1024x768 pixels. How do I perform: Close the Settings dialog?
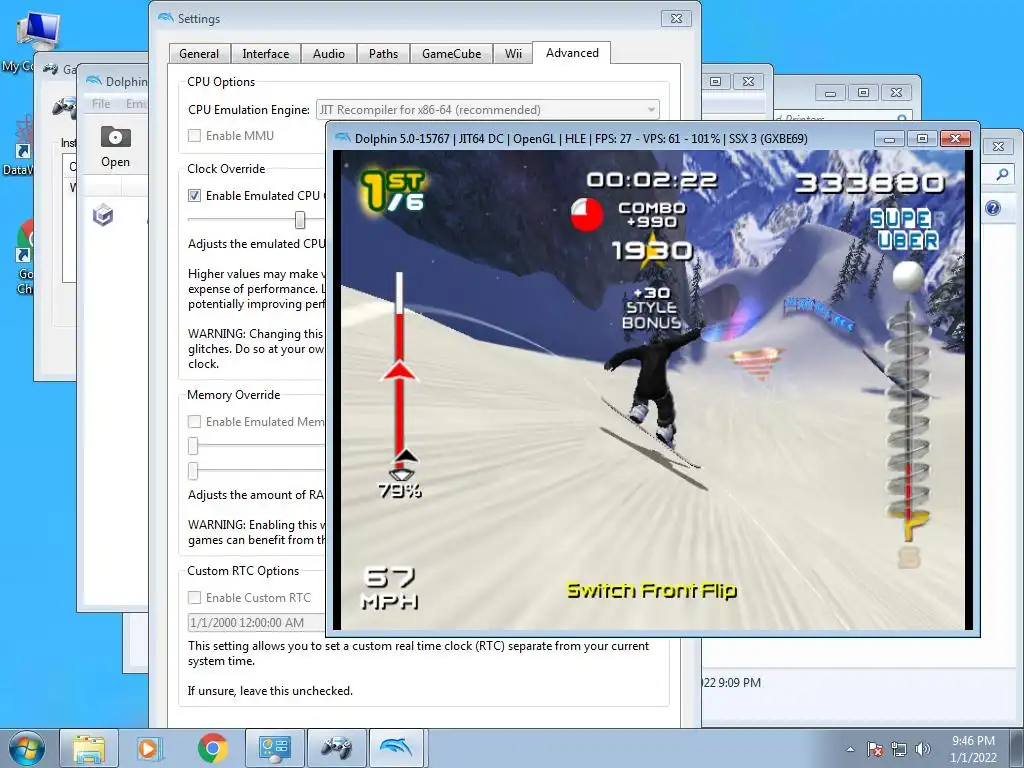(676, 18)
